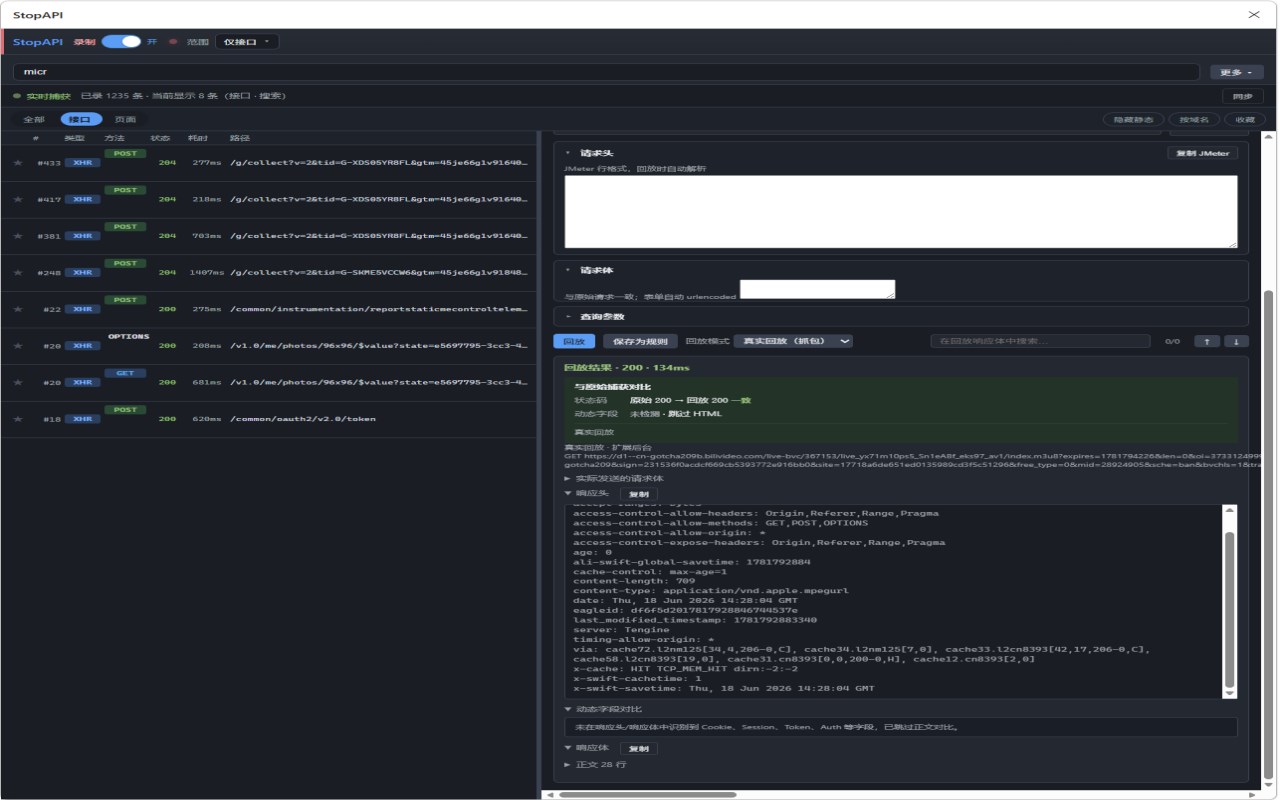The height and width of the screenshot is (800, 1280).
Task: Click the 类型 column header
Action: [x=75, y=138]
